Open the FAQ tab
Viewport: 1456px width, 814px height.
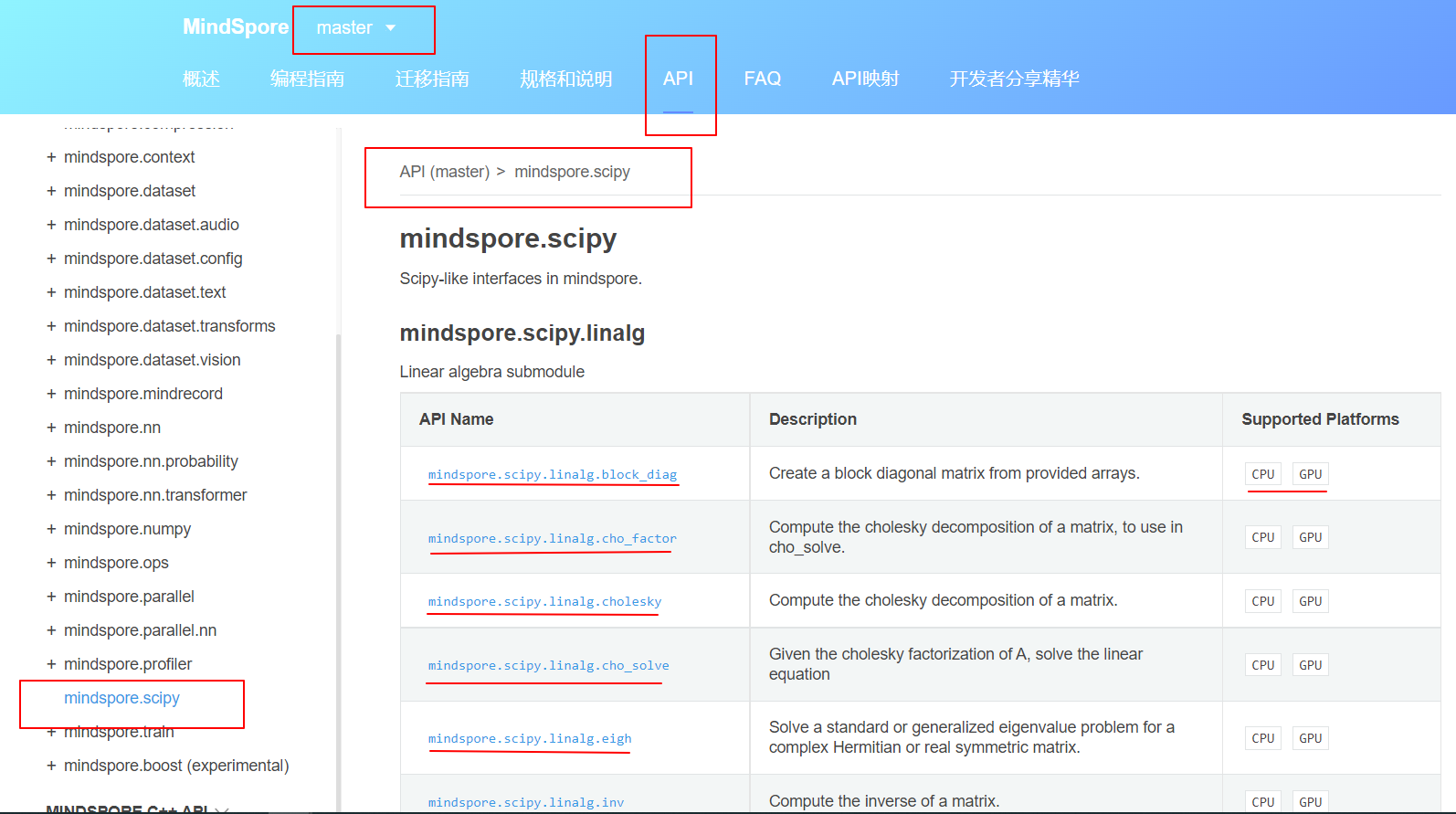click(x=763, y=79)
